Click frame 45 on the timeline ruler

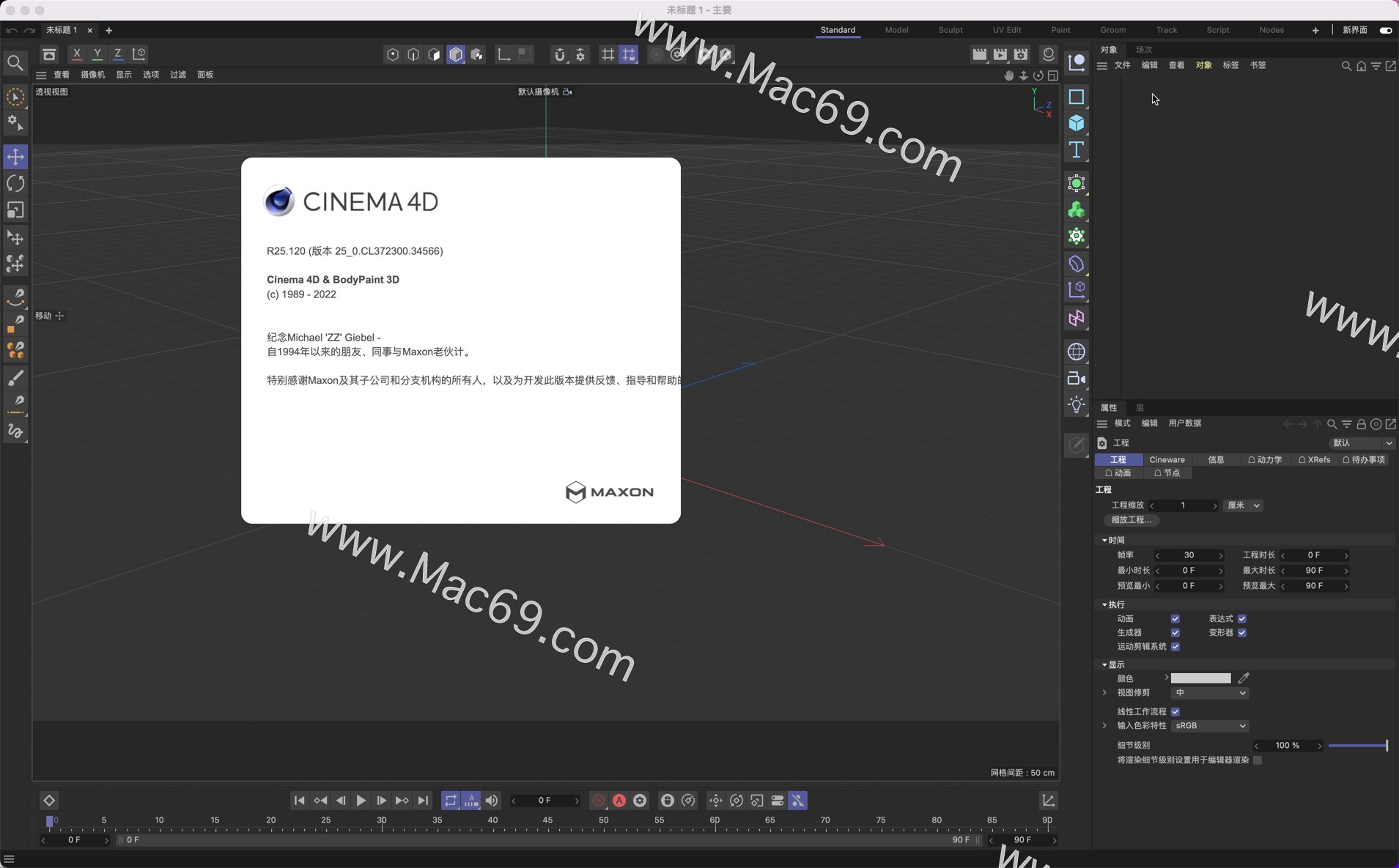coord(547,820)
